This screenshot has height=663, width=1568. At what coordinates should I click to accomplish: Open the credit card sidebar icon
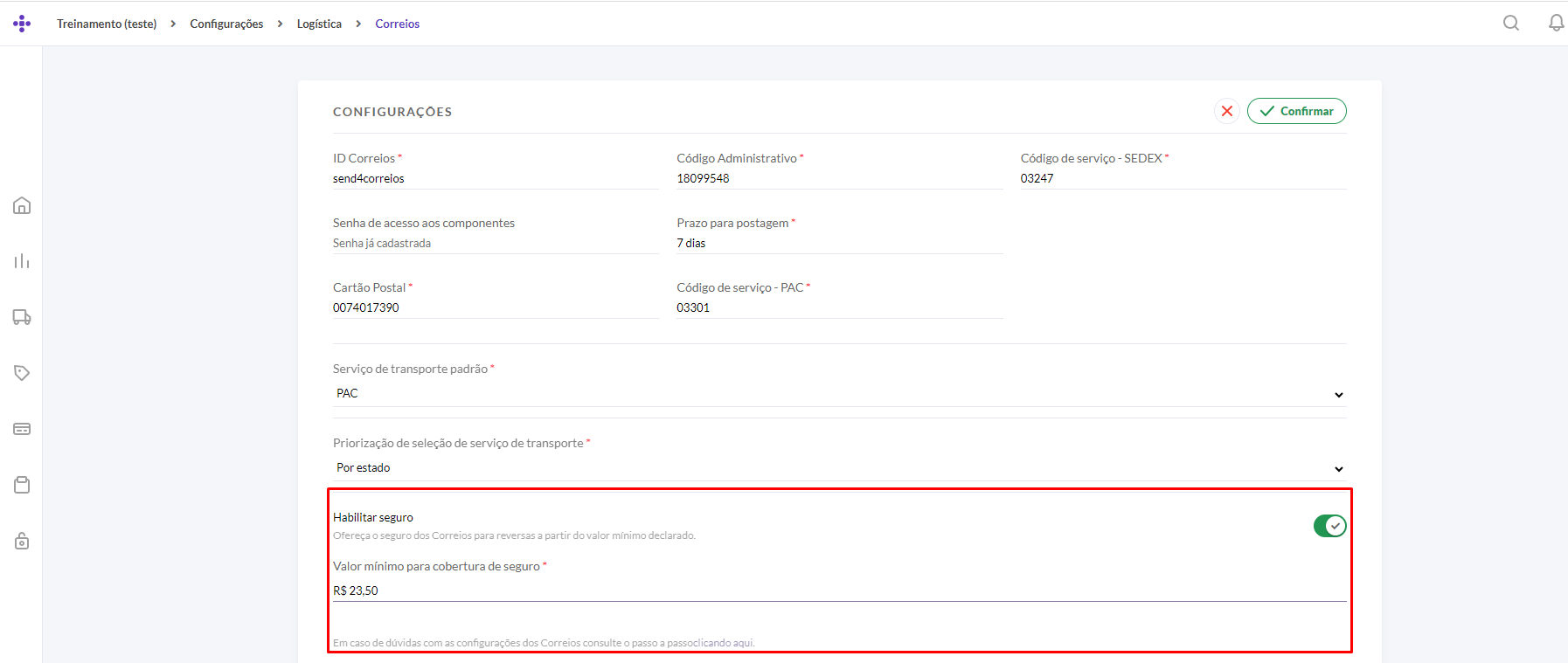click(x=22, y=429)
